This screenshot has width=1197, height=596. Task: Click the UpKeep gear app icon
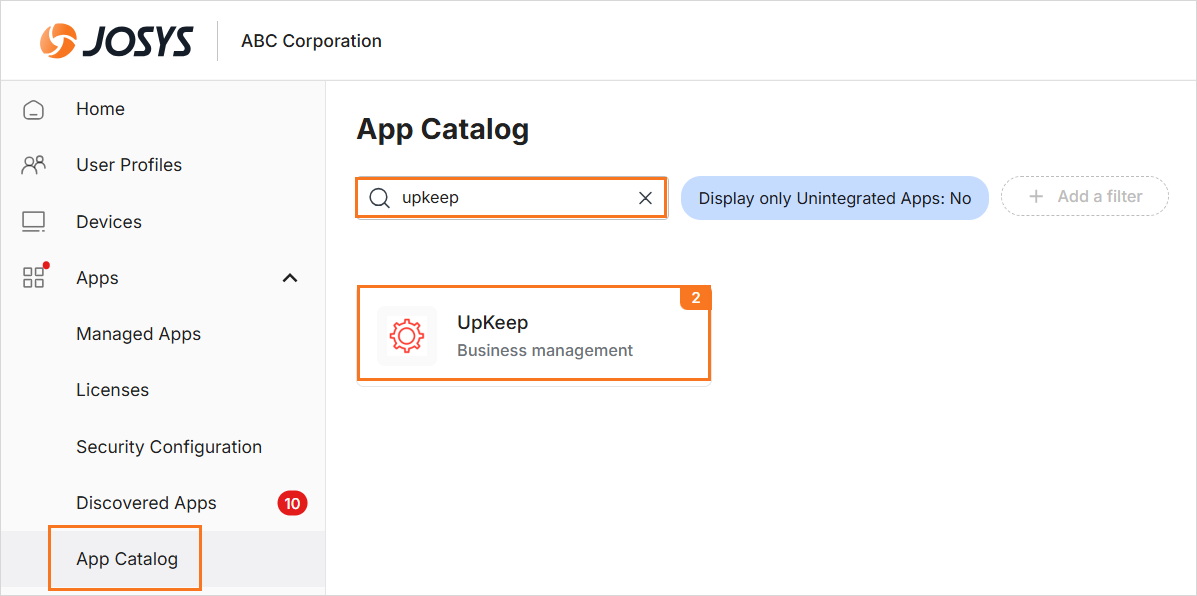407,336
